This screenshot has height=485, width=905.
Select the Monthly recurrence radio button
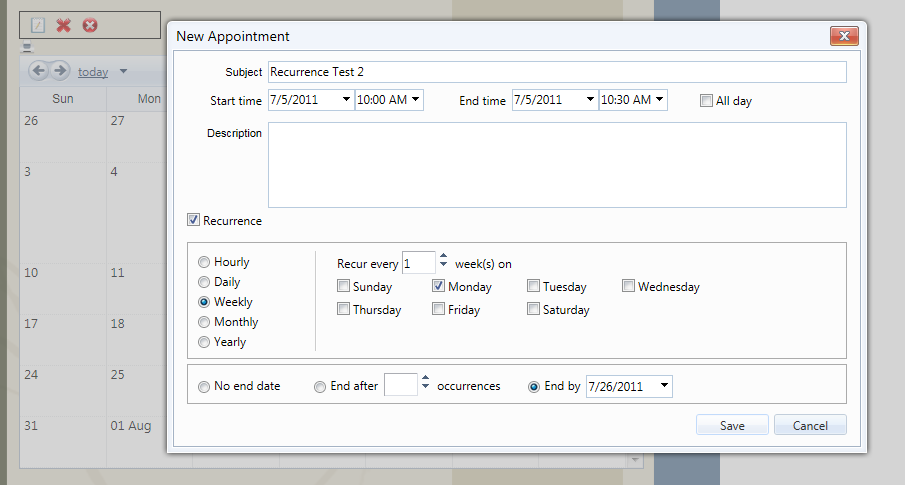[x=205, y=322]
